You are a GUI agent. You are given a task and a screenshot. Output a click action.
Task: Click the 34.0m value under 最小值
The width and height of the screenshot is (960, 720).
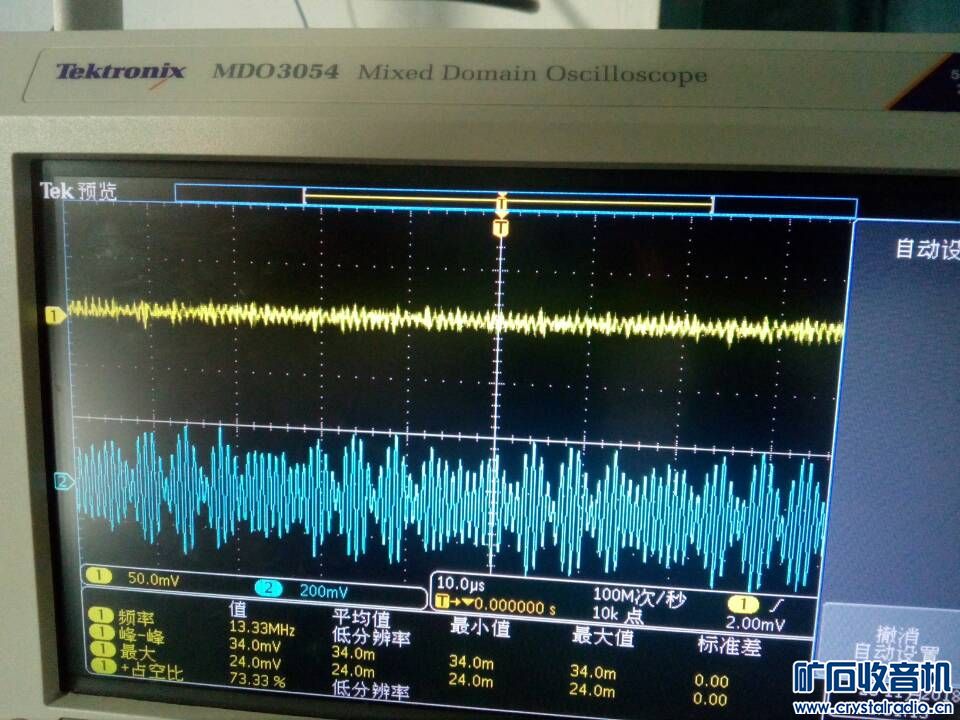pos(471,662)
